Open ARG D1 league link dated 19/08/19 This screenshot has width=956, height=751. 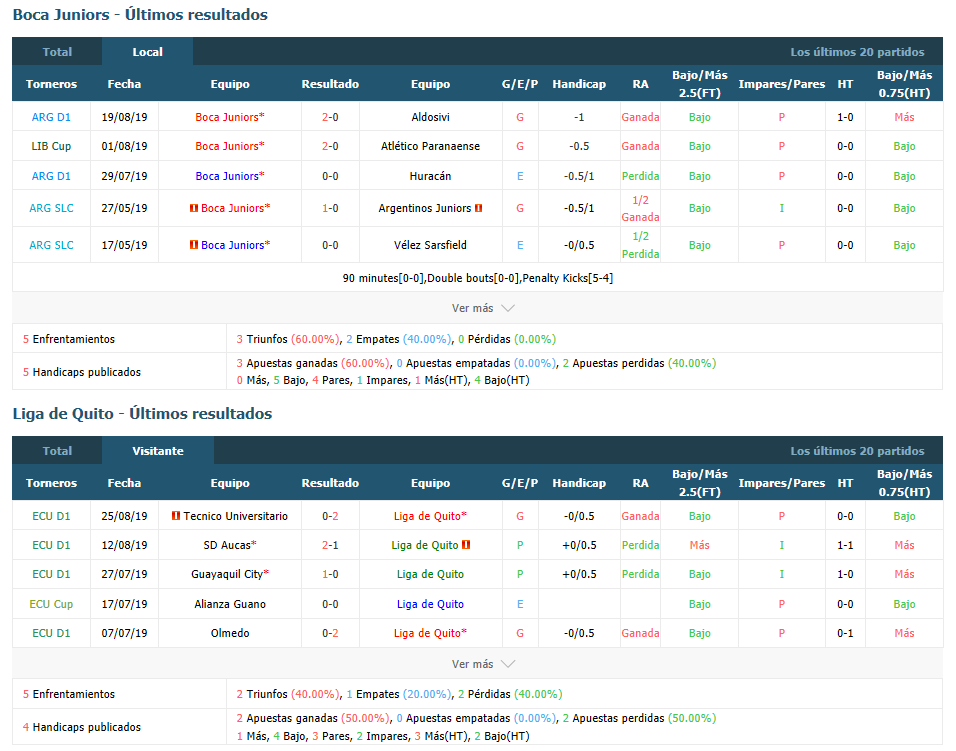pos(51,117)
